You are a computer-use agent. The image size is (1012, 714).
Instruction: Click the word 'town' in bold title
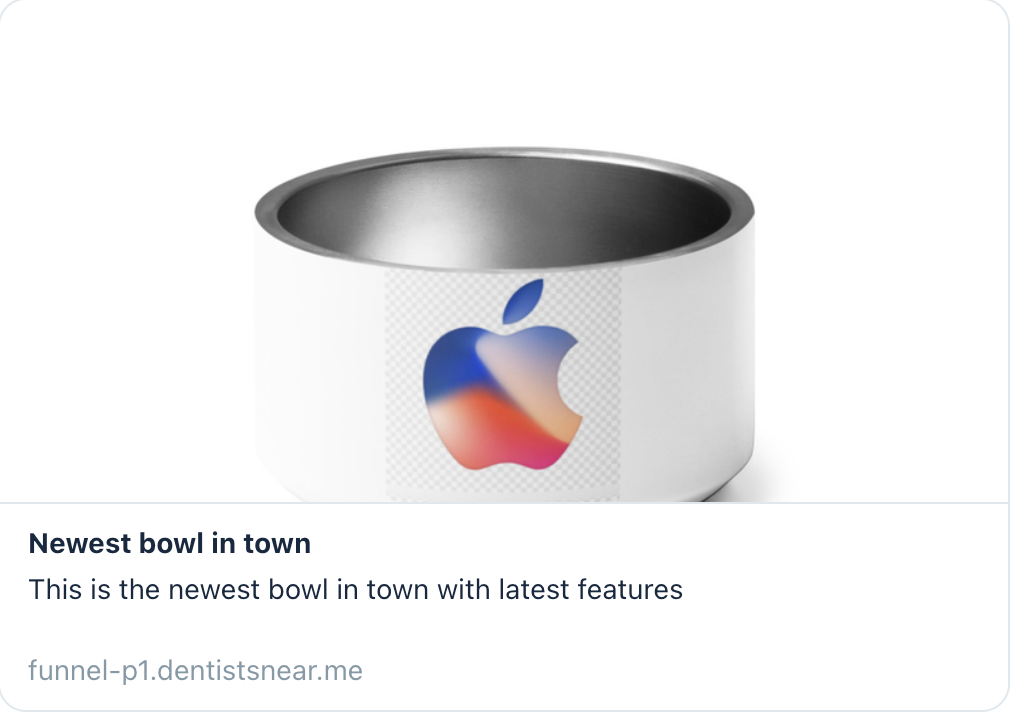coord(277,544)
